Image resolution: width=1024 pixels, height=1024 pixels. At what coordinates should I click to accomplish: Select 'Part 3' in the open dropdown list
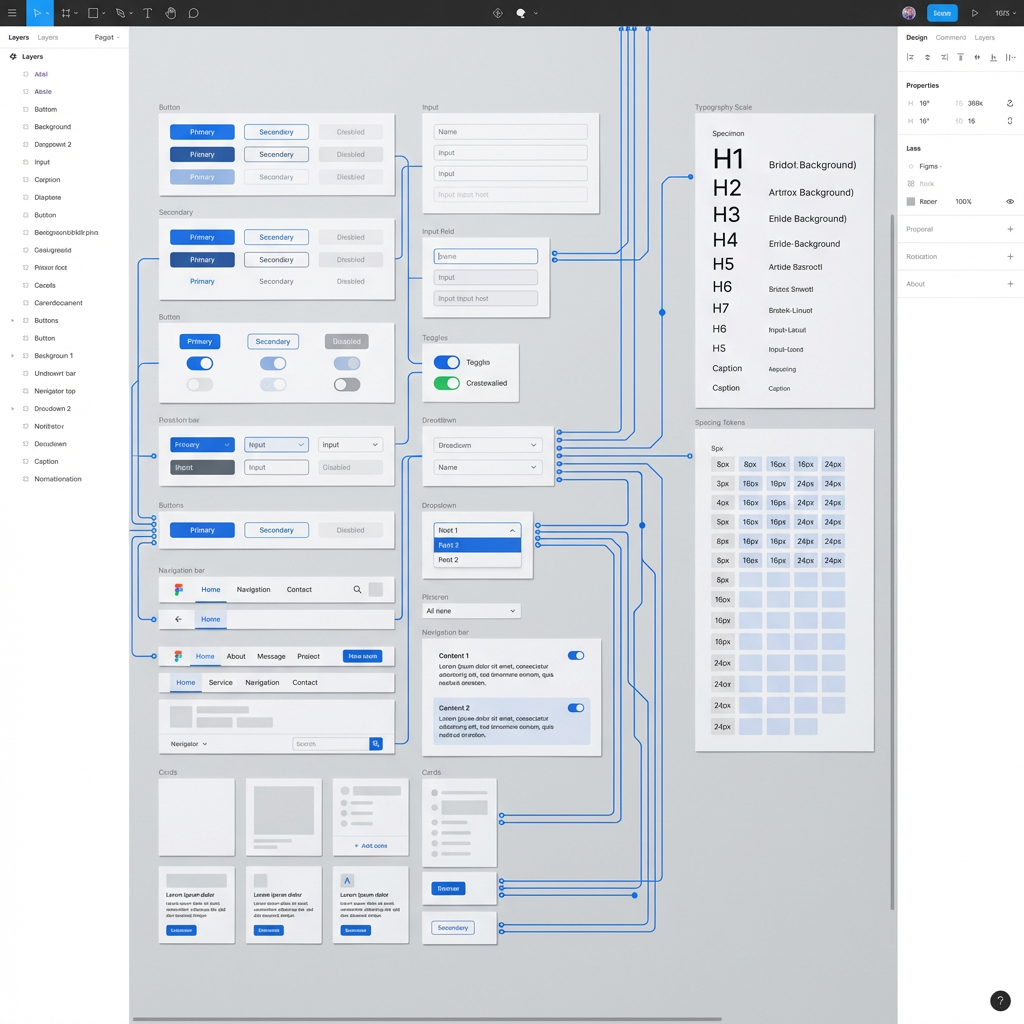coord(477,544)
